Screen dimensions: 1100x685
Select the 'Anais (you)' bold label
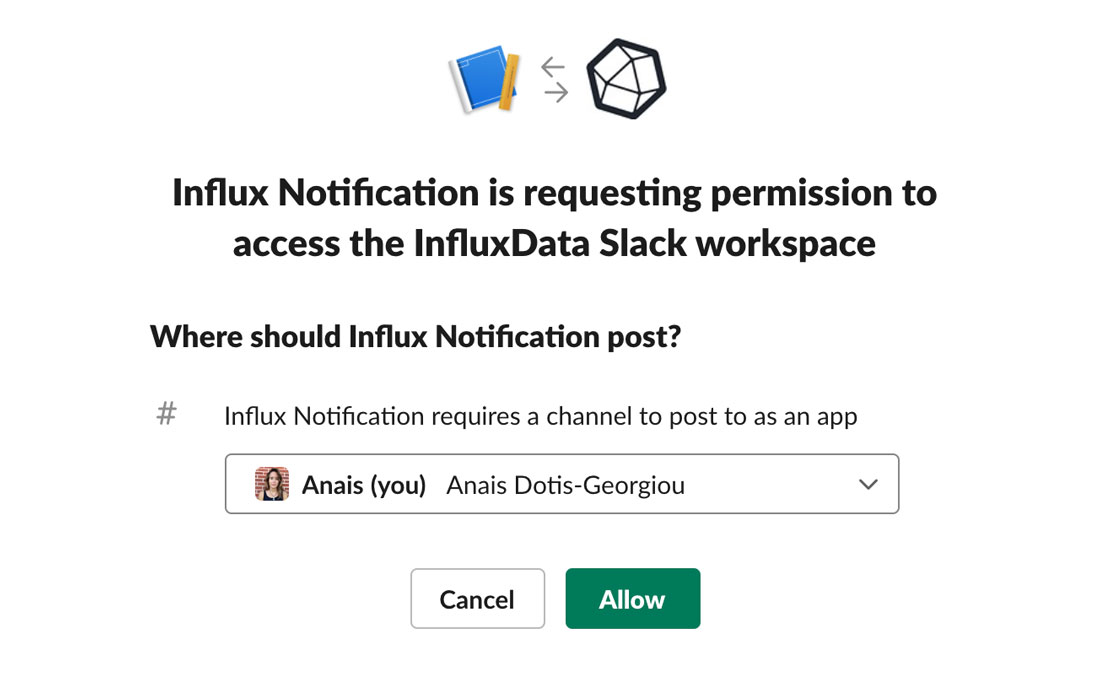coord(364,486)
